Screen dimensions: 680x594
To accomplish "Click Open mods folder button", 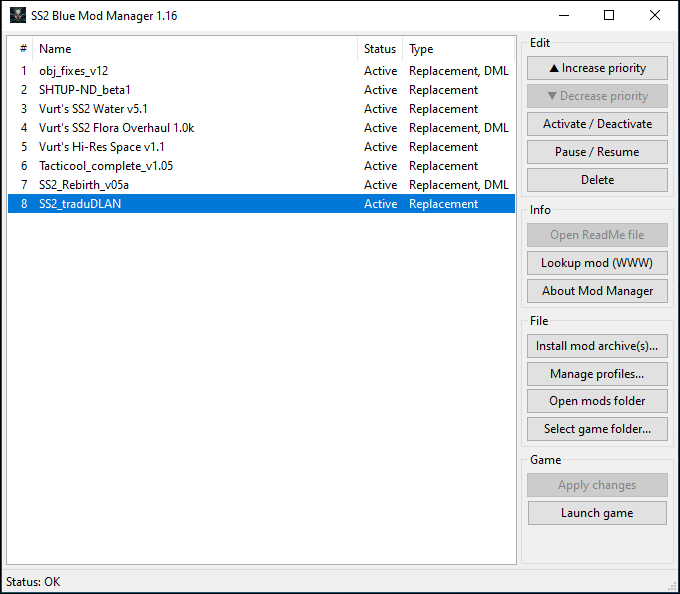I will click(597, 401).
